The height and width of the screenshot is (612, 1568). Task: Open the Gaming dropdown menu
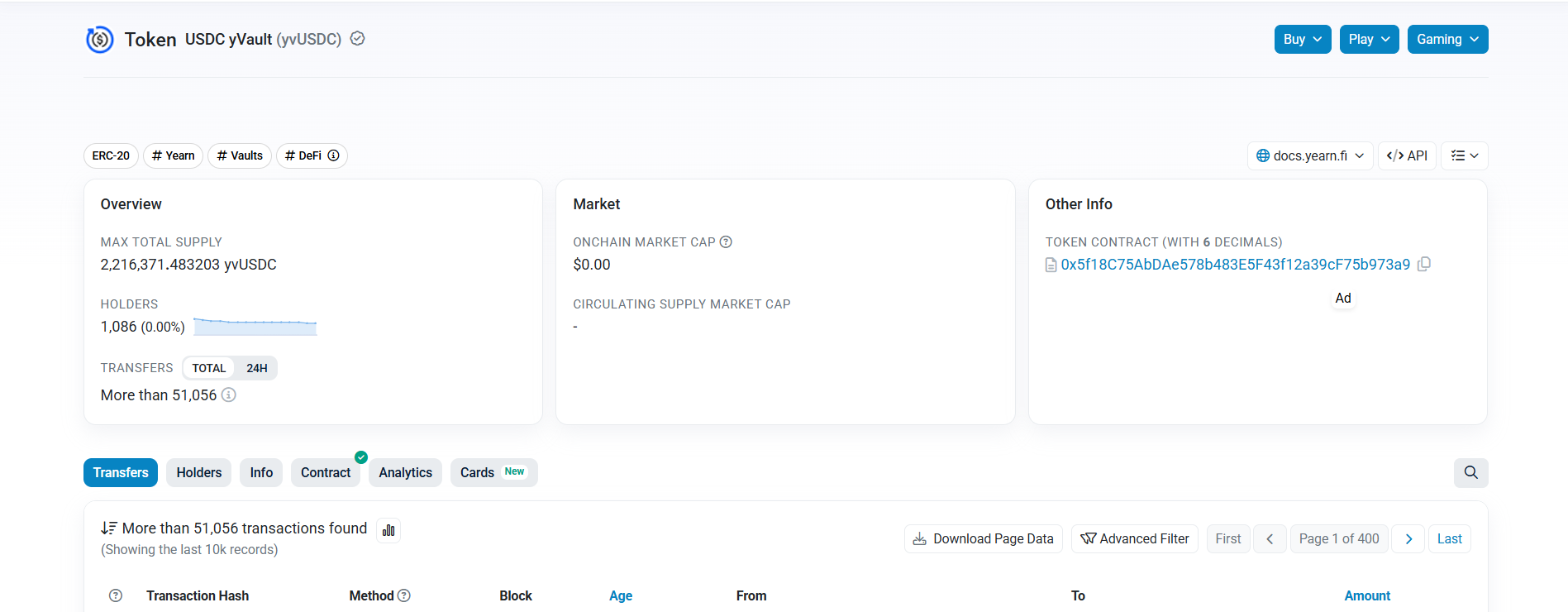click(x=1447, y=39)
